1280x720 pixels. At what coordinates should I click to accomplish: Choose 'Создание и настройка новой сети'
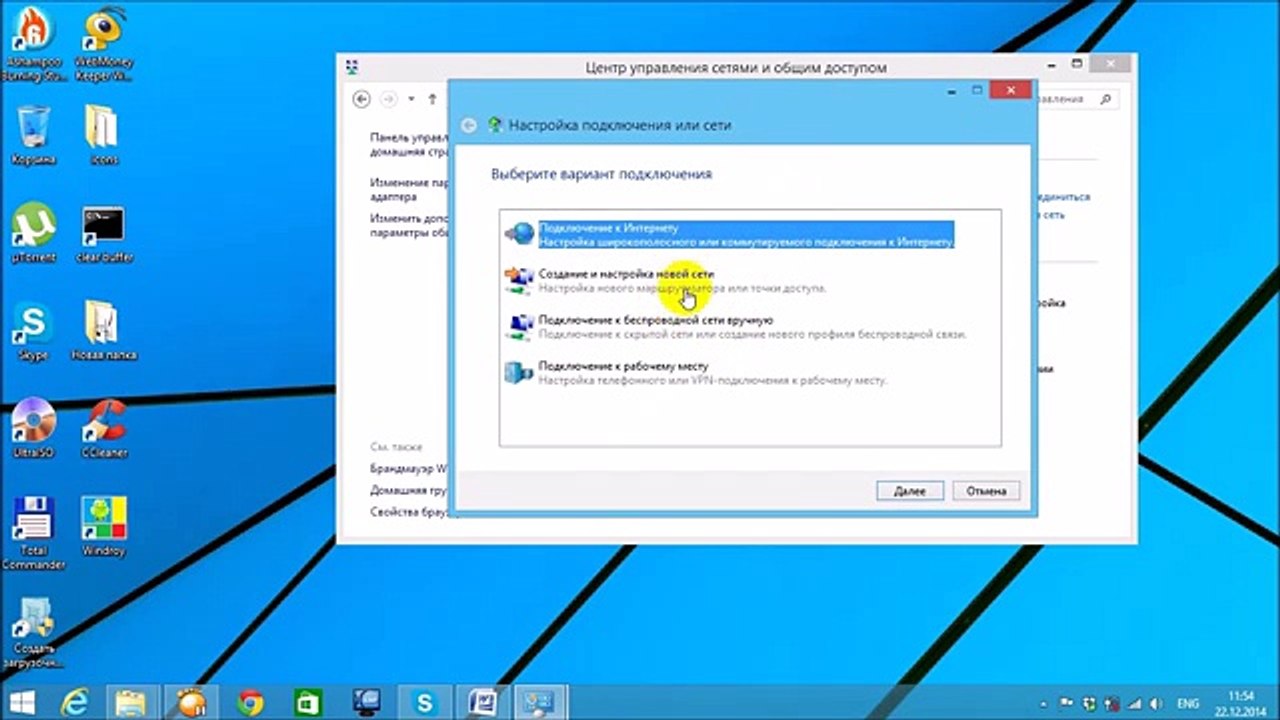[x=666, y=280]
